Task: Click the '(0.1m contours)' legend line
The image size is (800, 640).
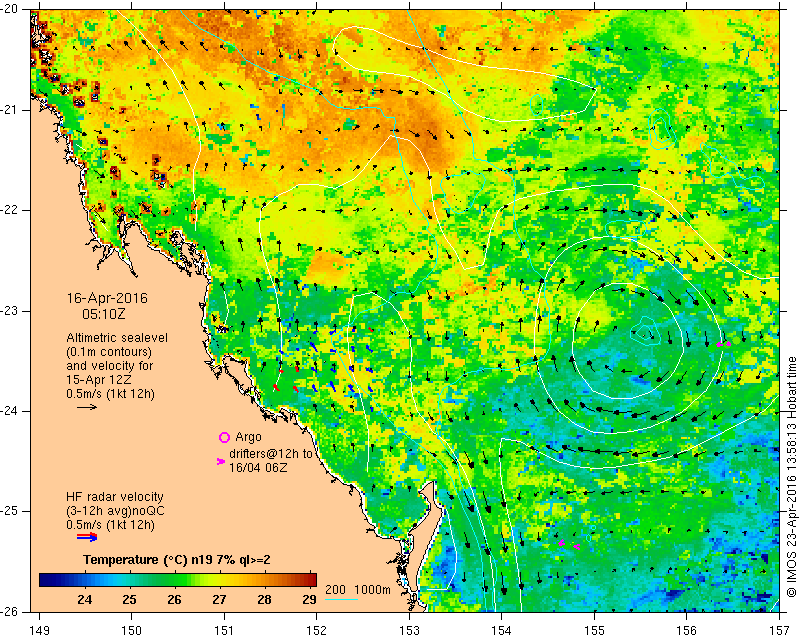Action: click(x=109, y=352)
